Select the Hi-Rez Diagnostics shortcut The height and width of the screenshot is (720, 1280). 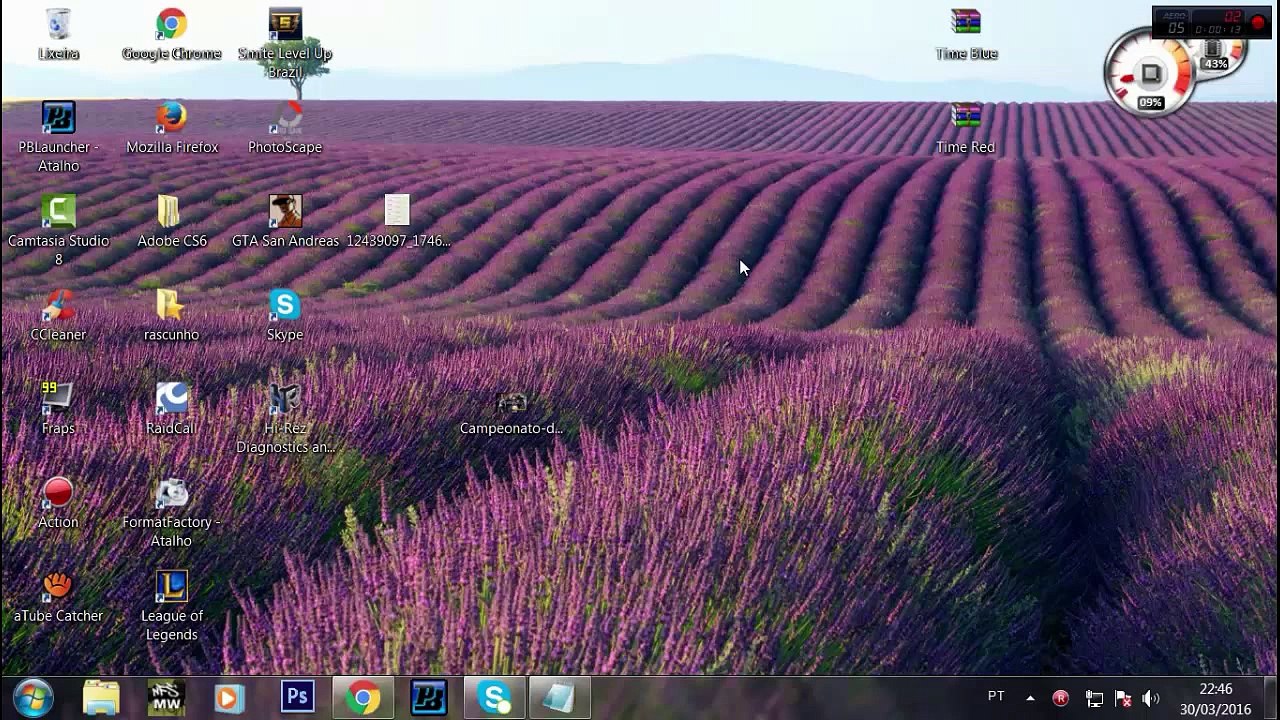(285, 419)
